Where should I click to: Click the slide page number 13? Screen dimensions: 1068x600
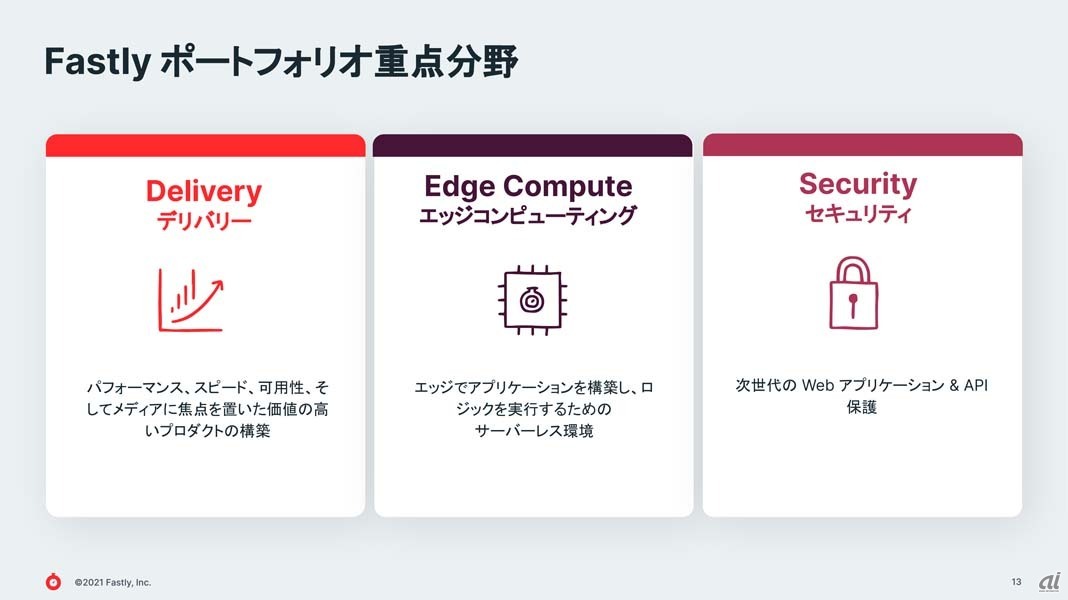pyautogui.click(x=1016, y=581)
